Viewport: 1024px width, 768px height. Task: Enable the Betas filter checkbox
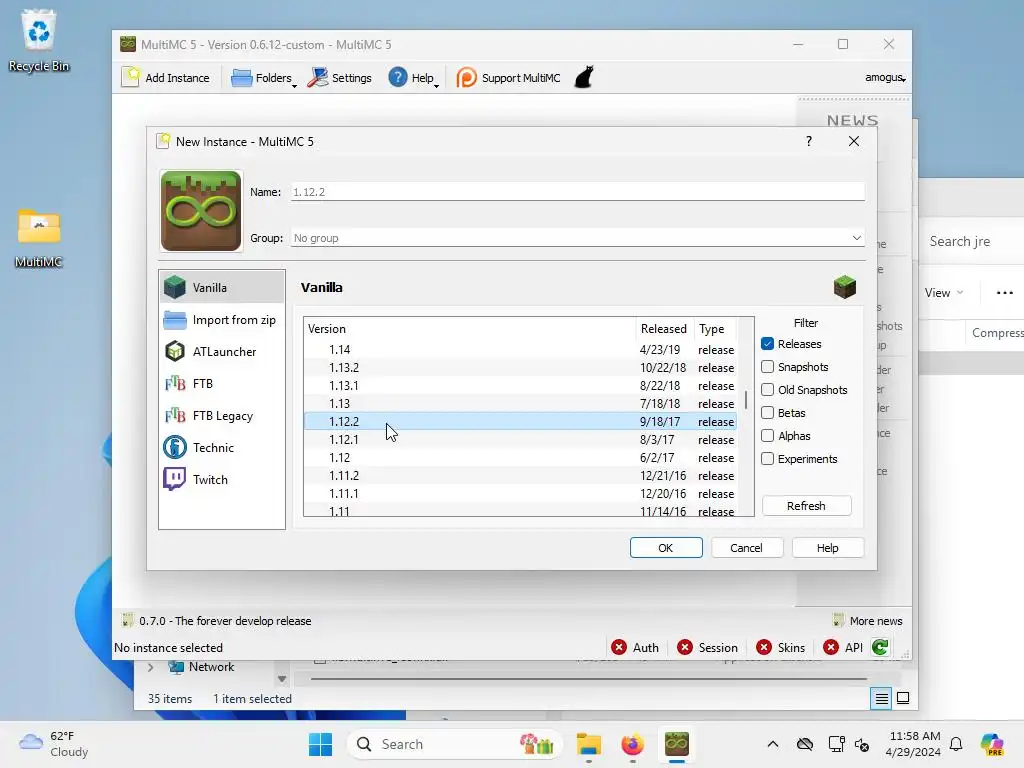tap(767, 412)
